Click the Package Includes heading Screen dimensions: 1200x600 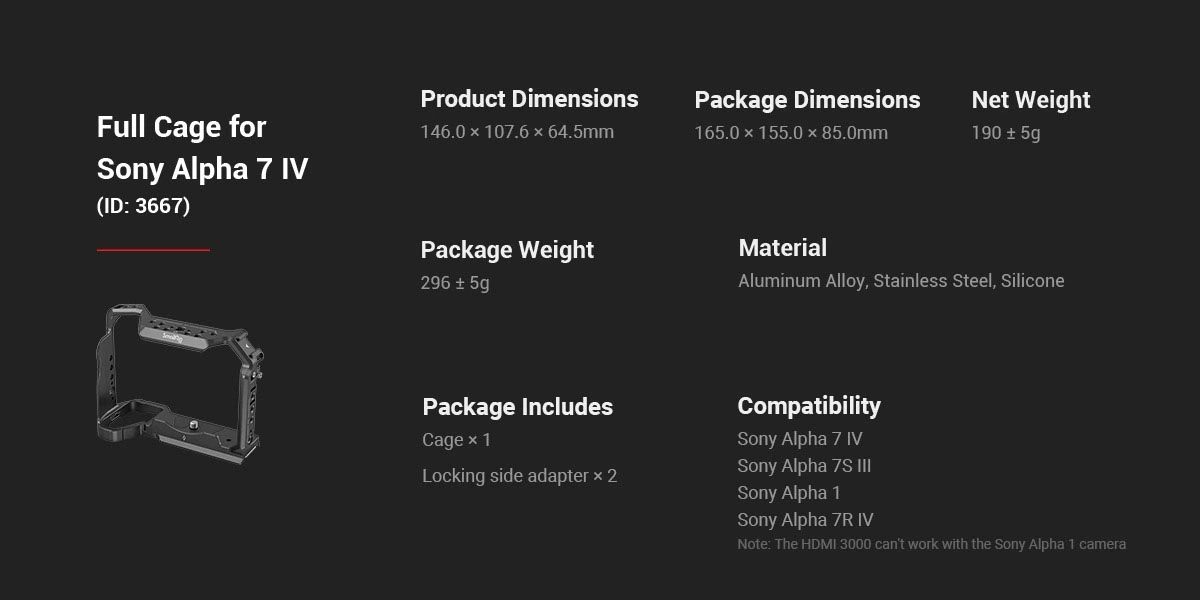pyautogui.click(x=517, y=407)
